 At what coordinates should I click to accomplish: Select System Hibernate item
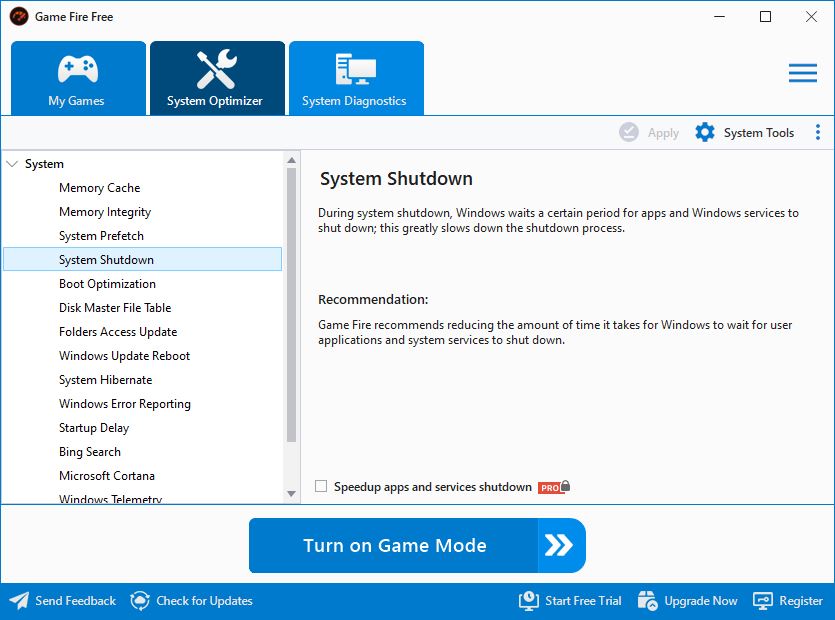[105, 380]
